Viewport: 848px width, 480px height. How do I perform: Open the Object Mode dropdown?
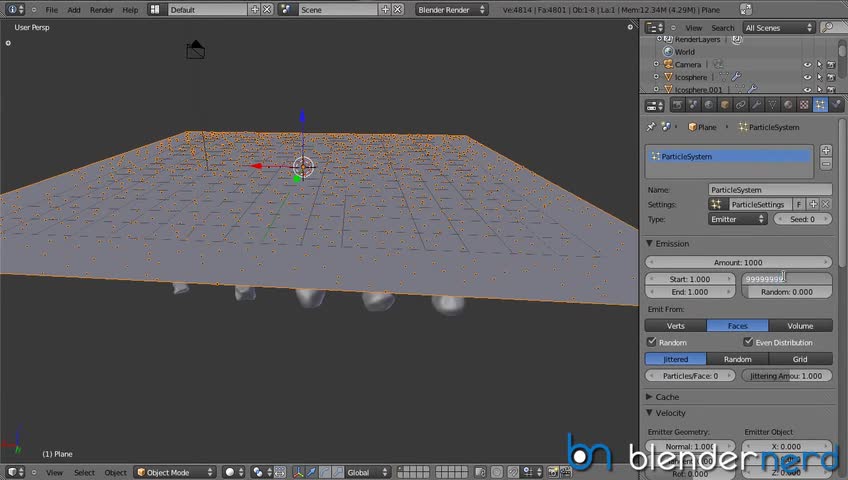[175, 472]
